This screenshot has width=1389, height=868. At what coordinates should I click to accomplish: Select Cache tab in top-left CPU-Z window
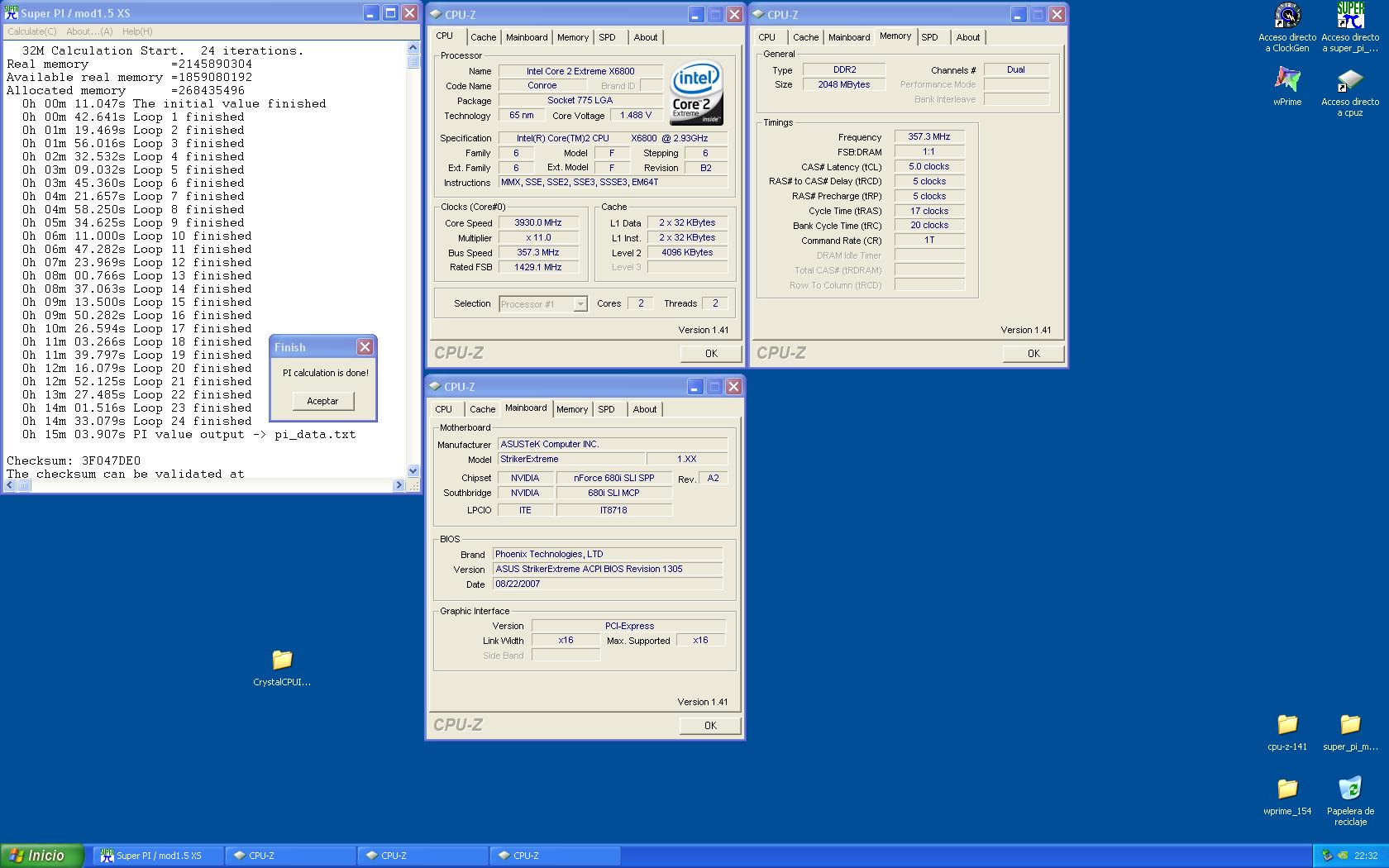pyautogui.click(x=483, y=37)
